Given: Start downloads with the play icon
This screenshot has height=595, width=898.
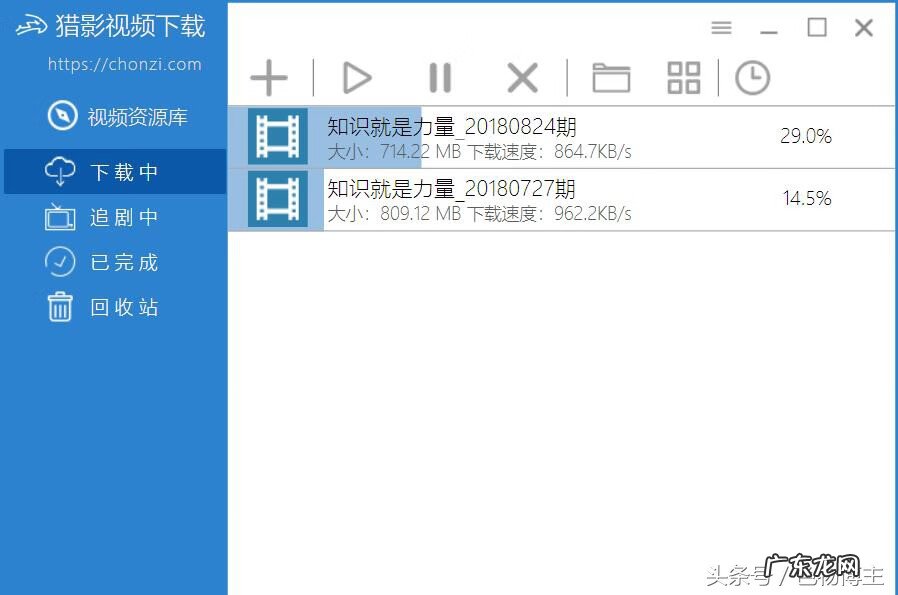Looking at the screenshot, I should click(357, 77).
